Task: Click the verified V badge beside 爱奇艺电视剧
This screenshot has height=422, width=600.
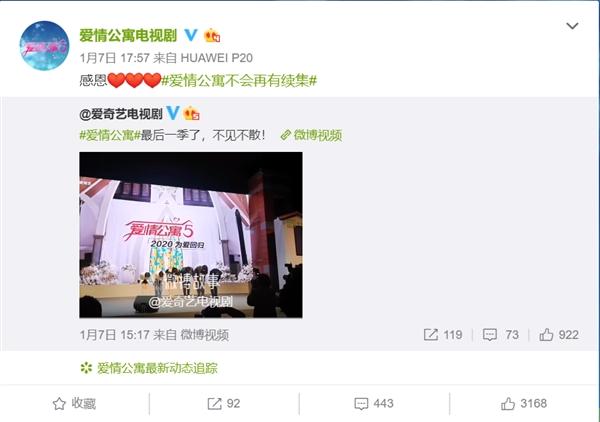Action: [x=173, y=113]
